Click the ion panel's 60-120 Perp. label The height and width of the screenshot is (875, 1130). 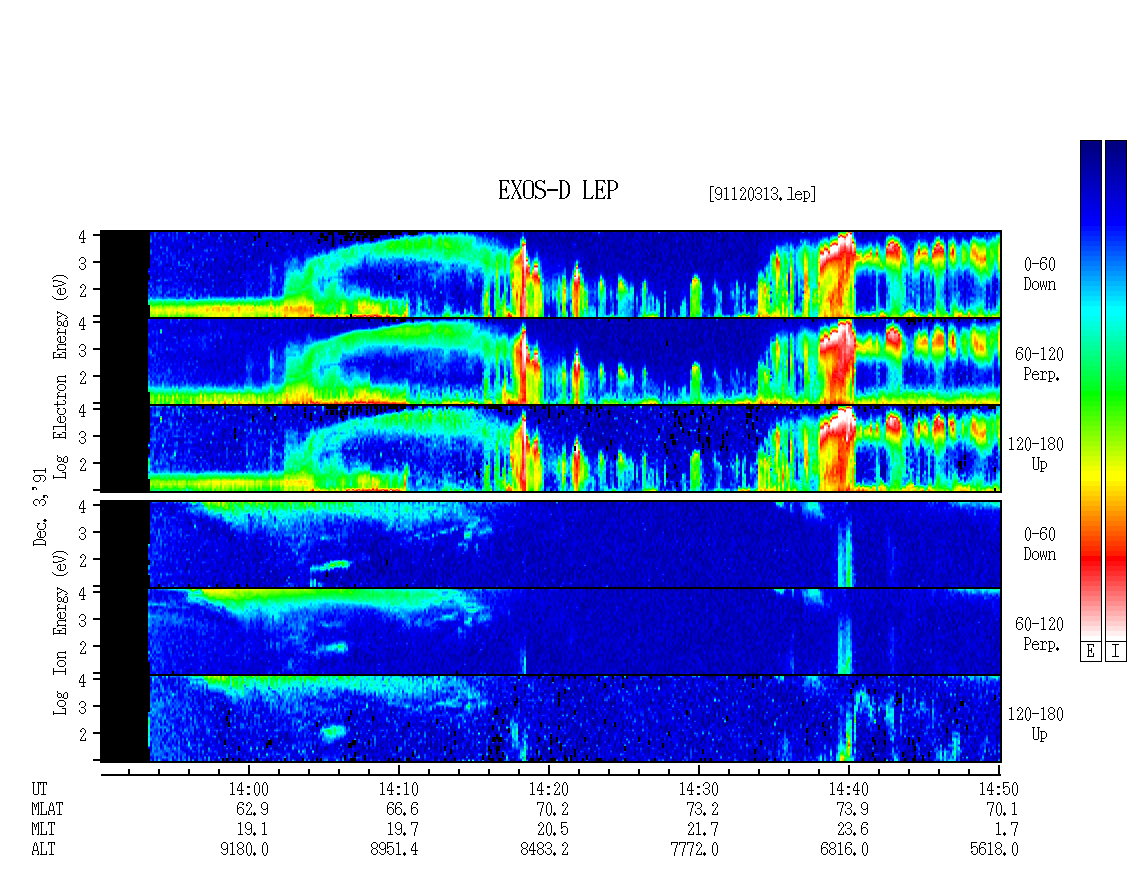(x=1040, y=634)
